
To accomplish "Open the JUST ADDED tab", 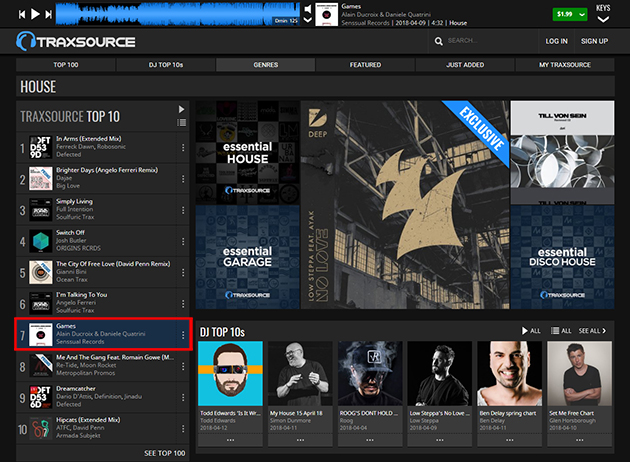I will click(x=465, y=65).
